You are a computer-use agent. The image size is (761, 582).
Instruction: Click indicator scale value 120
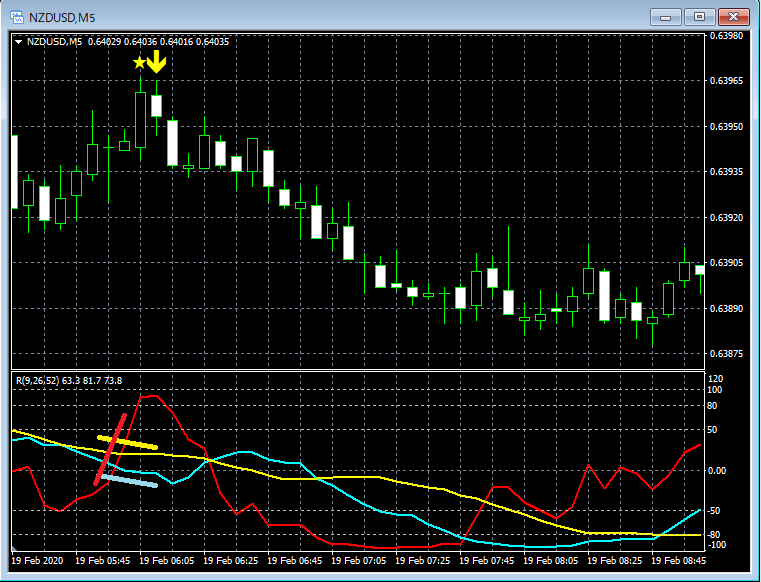tap(716, 379)
